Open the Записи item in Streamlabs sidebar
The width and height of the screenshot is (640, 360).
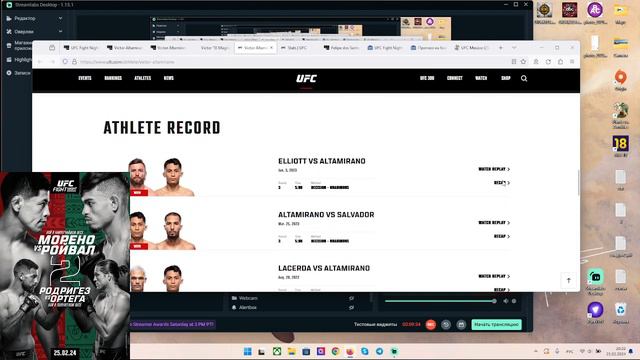(x=18, y=73)
